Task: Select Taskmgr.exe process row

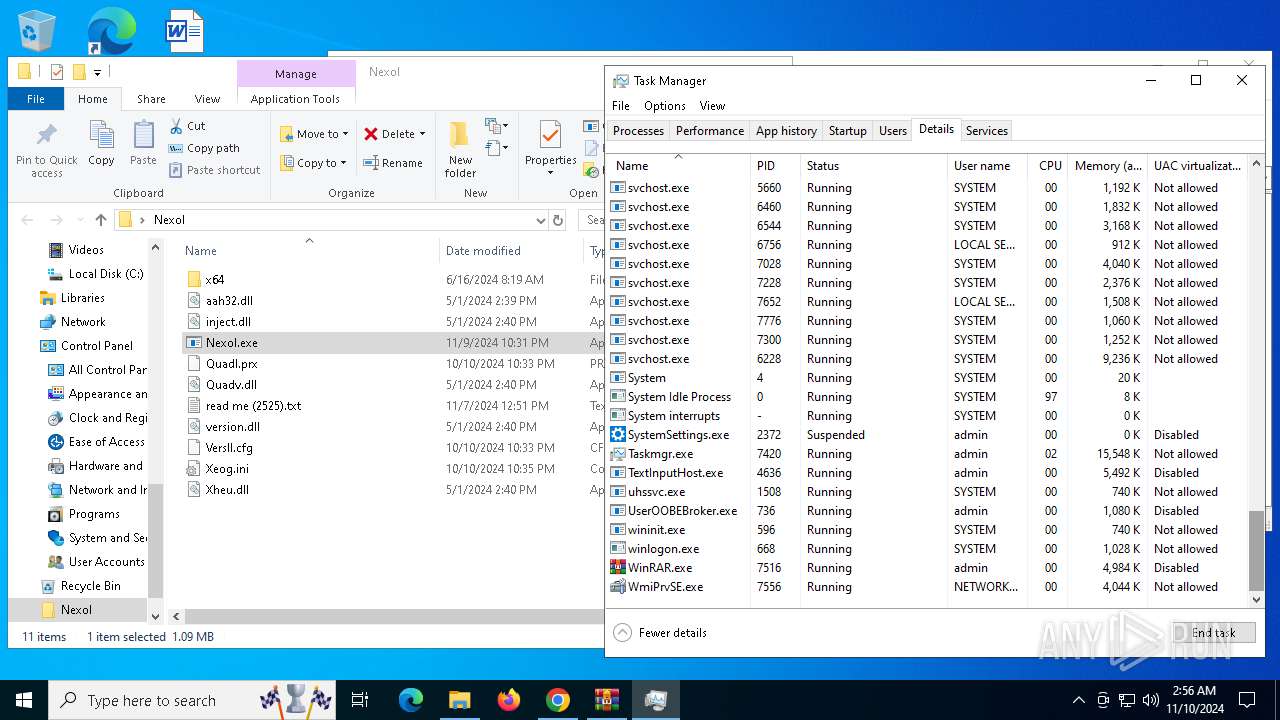Action: (x=928, y=454)
